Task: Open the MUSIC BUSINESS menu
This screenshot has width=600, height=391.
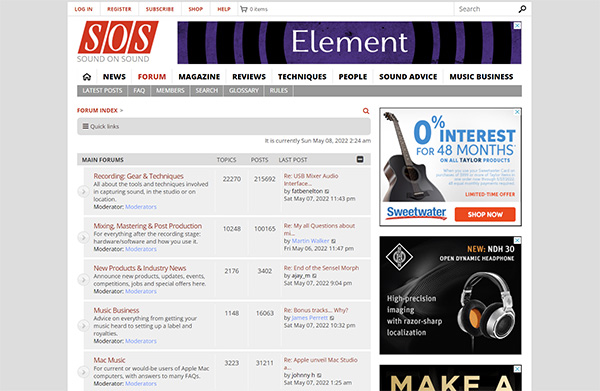Action: (x=481, y=77)
